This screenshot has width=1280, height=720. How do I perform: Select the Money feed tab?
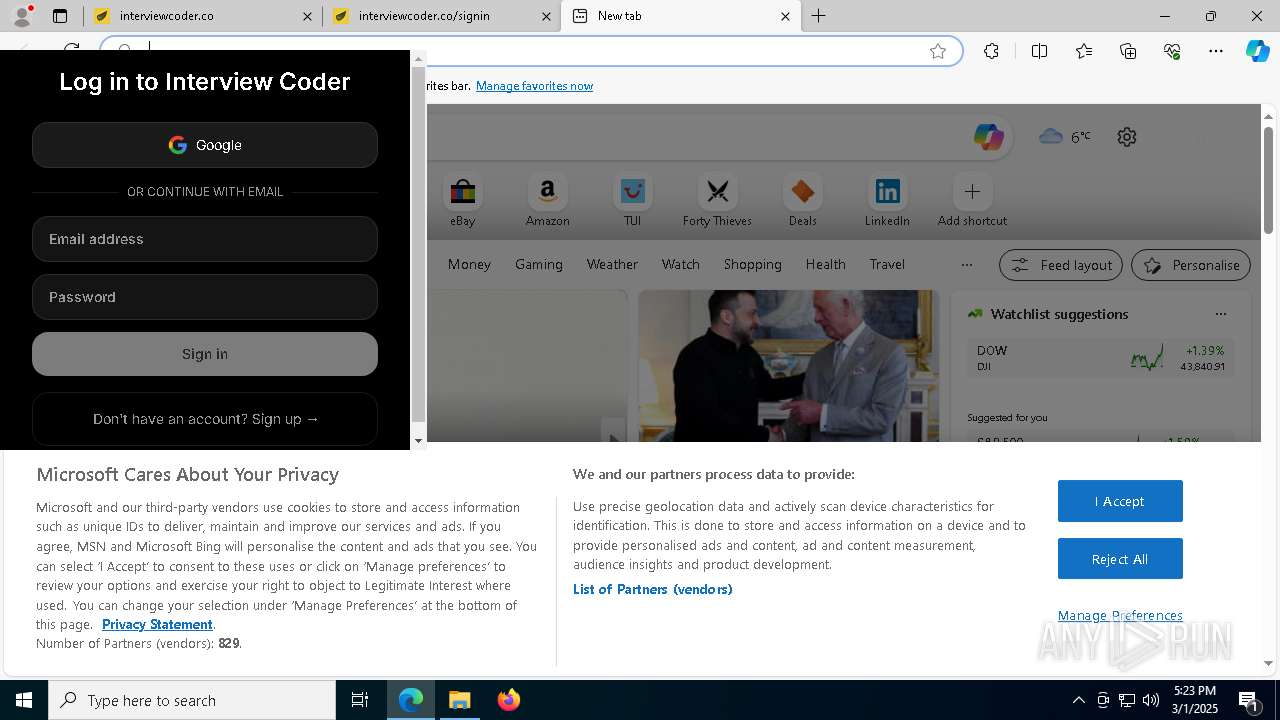pyautogui.click(x=469, y=264)
